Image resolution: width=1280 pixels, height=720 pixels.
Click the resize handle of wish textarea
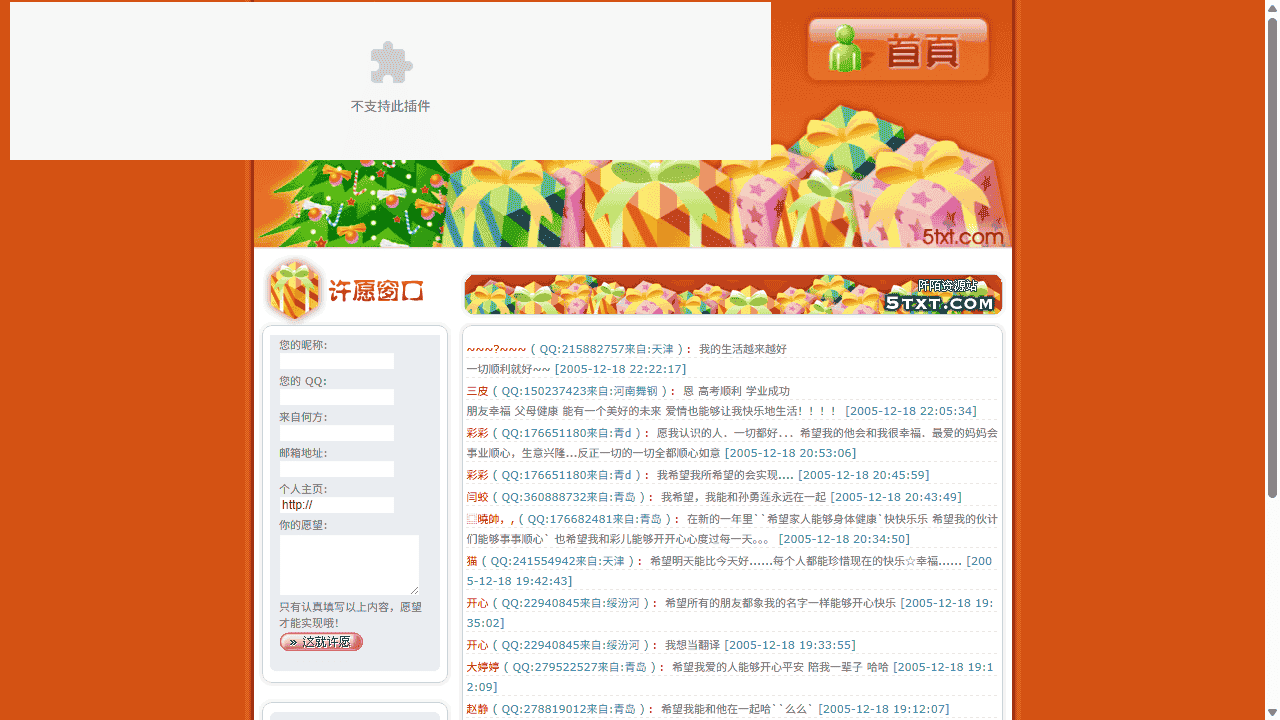click(414, 590)
